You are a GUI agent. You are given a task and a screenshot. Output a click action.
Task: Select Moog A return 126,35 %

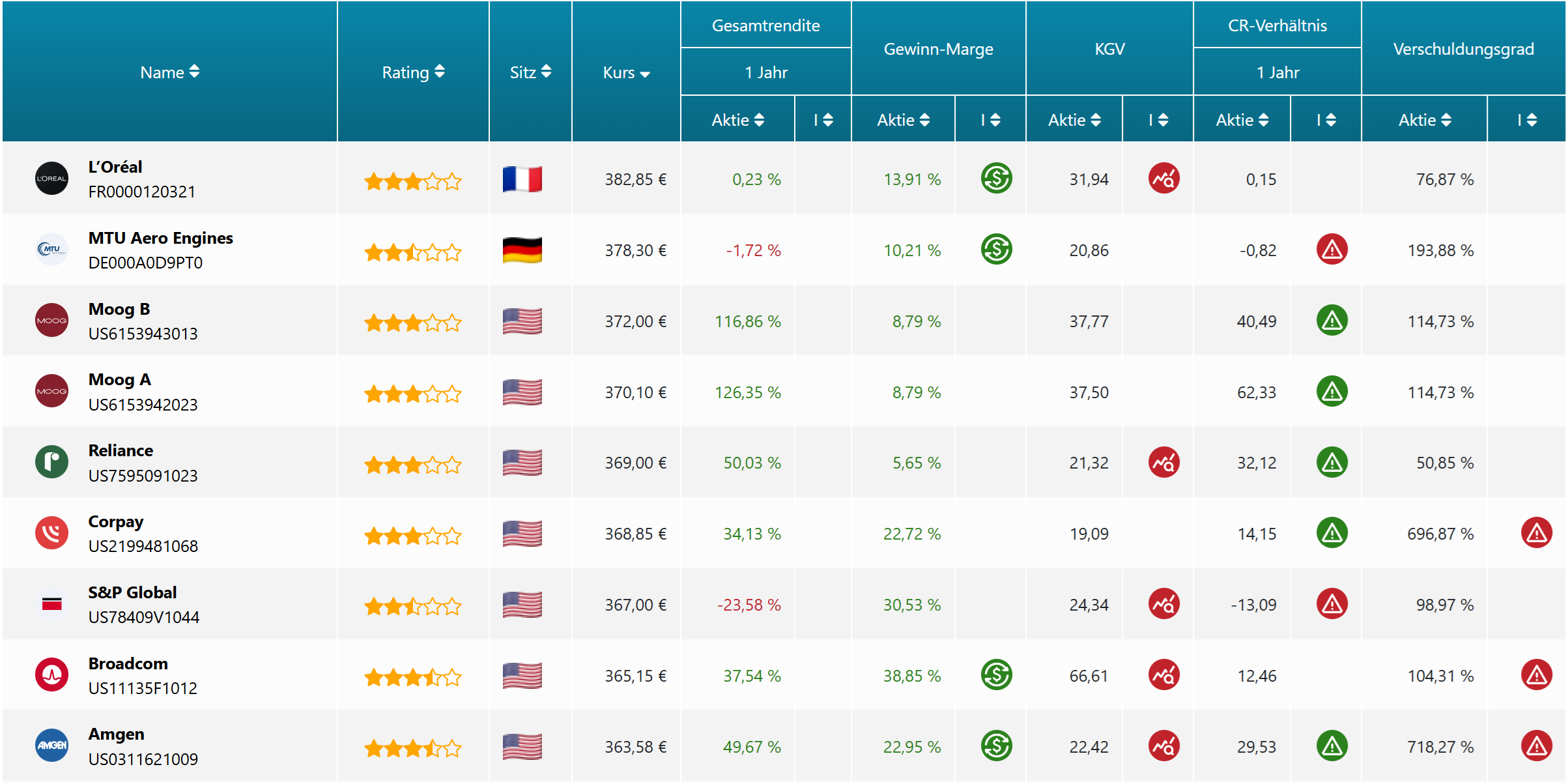(x=747, y=392)
